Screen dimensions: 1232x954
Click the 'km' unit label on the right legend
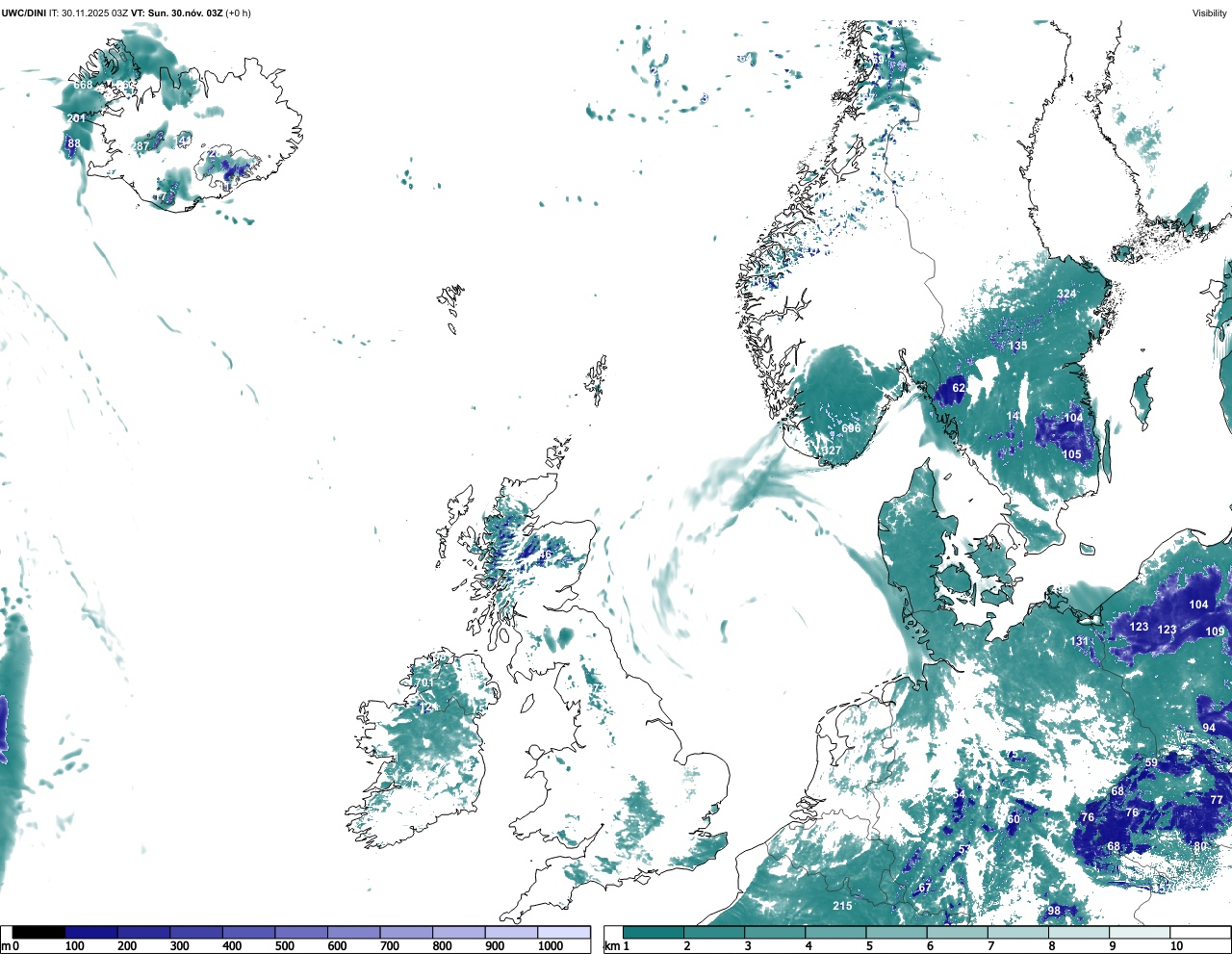(x=611, y=946)
